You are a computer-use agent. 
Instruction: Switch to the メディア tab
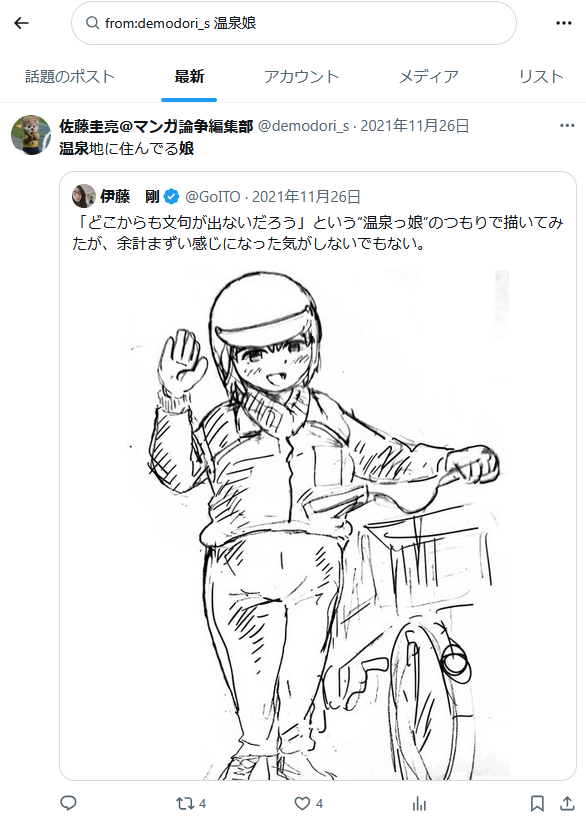point(429,77)
